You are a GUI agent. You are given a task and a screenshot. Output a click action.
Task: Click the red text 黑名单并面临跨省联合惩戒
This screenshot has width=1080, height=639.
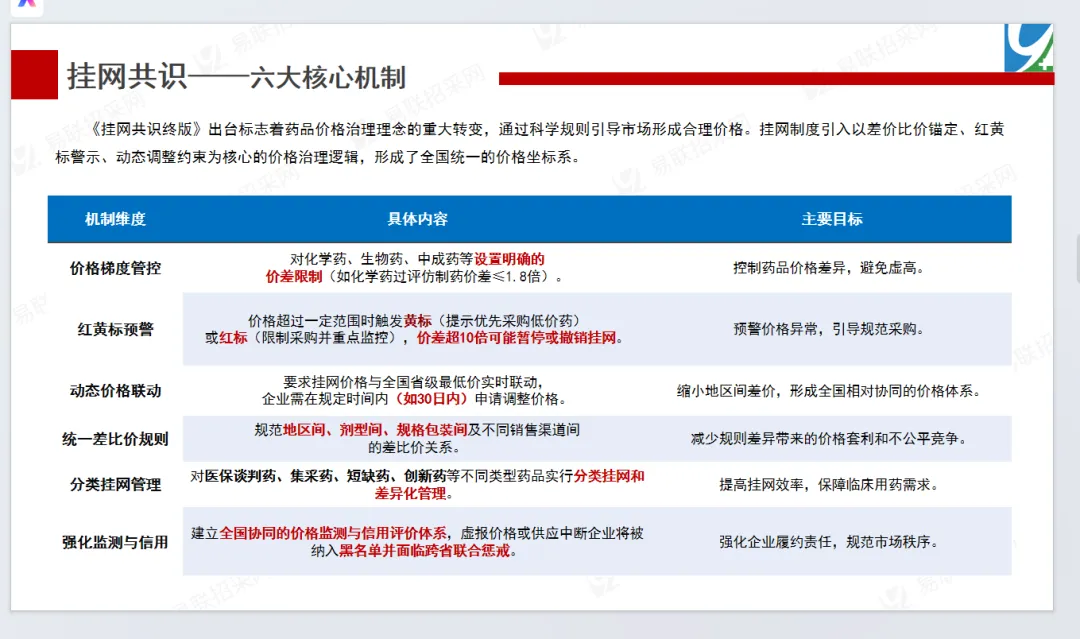click(425, 550)
